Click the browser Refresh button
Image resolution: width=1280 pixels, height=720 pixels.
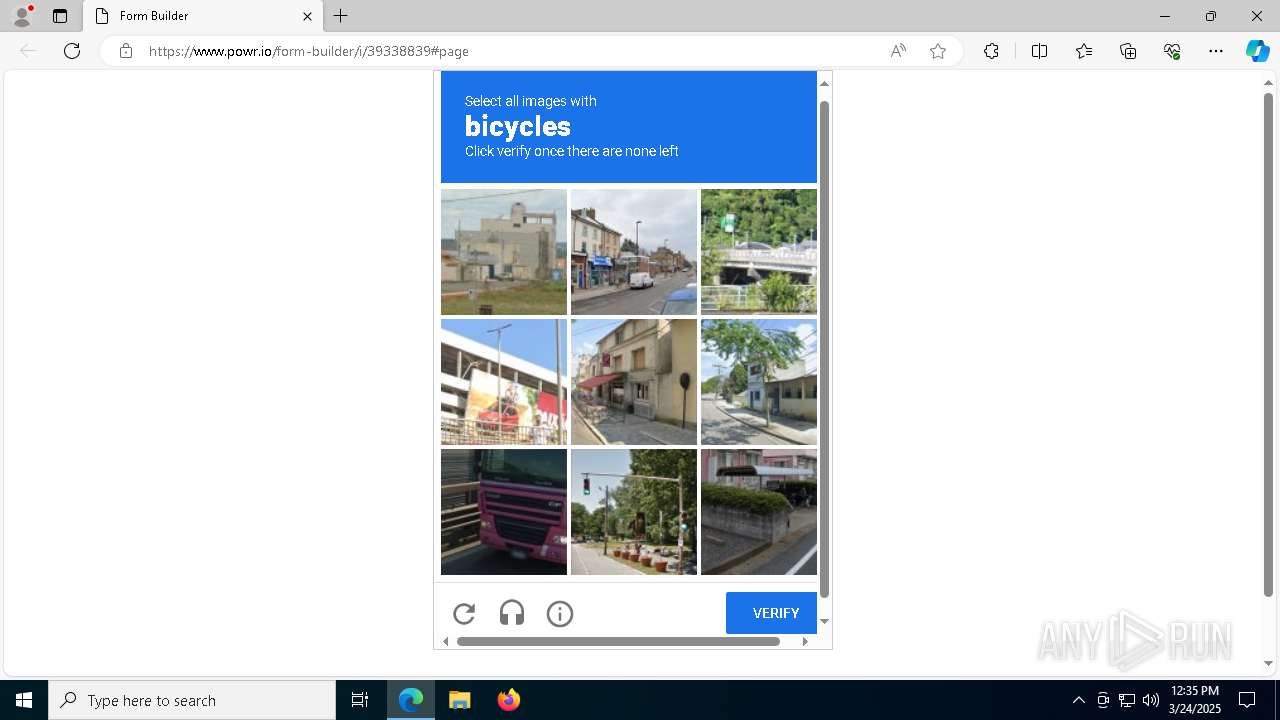72,51
